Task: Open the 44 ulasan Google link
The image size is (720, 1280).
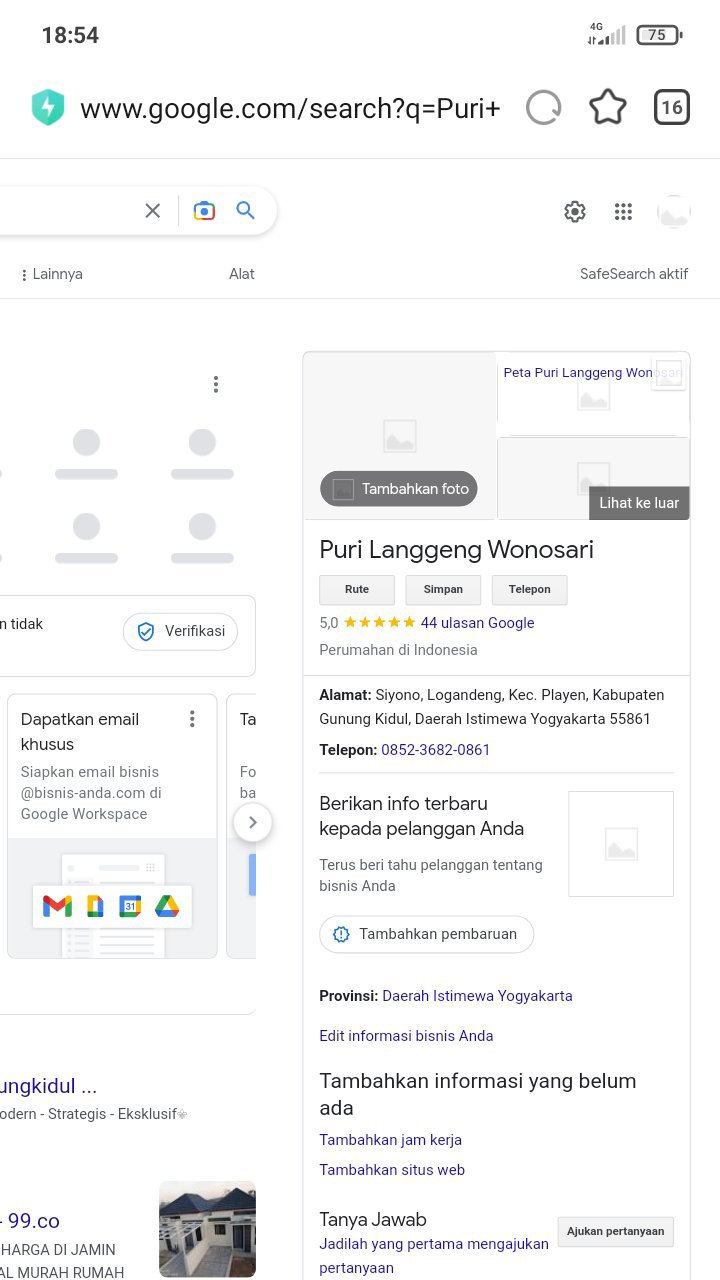Action: pyautogui.click(x=477, y=623)
